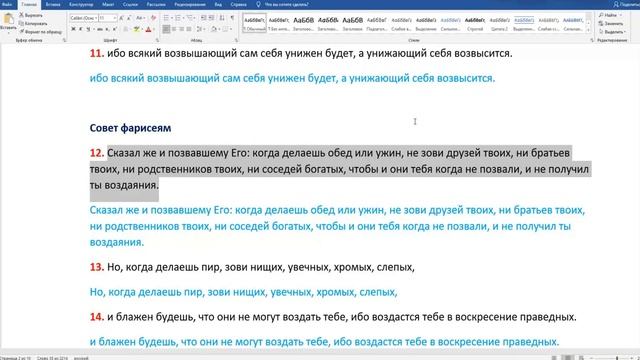
Task: Toggle superscript formatting
Action: 115,29
